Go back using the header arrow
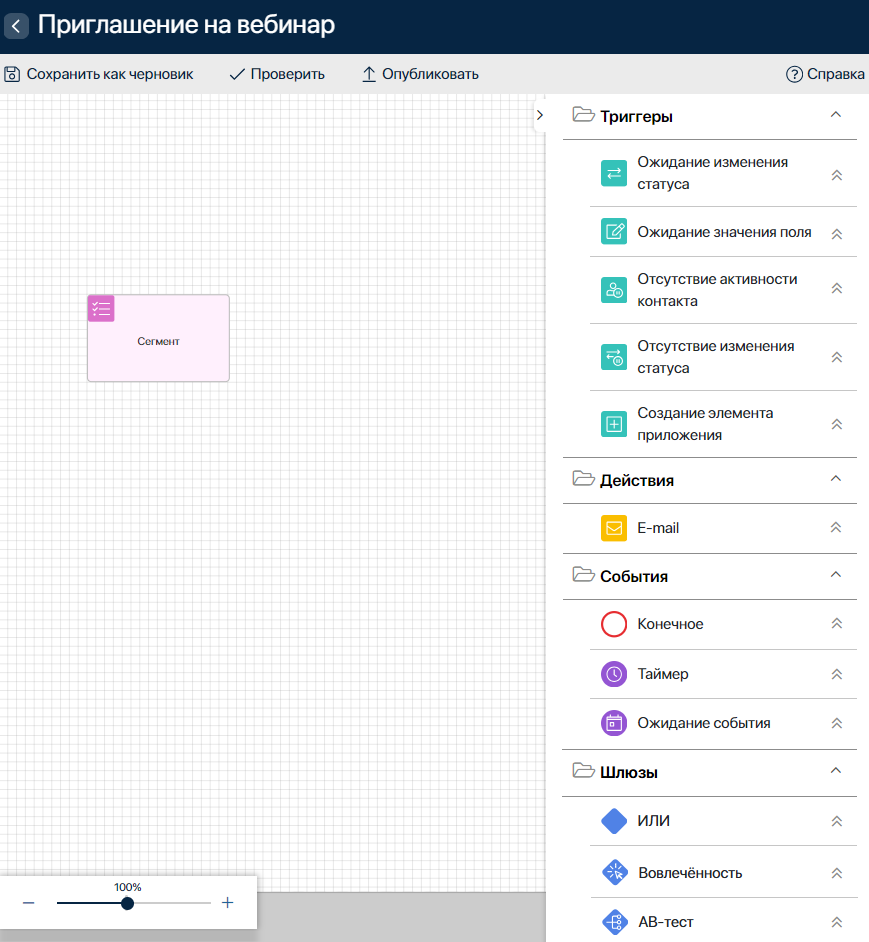 tap(16, 26)
